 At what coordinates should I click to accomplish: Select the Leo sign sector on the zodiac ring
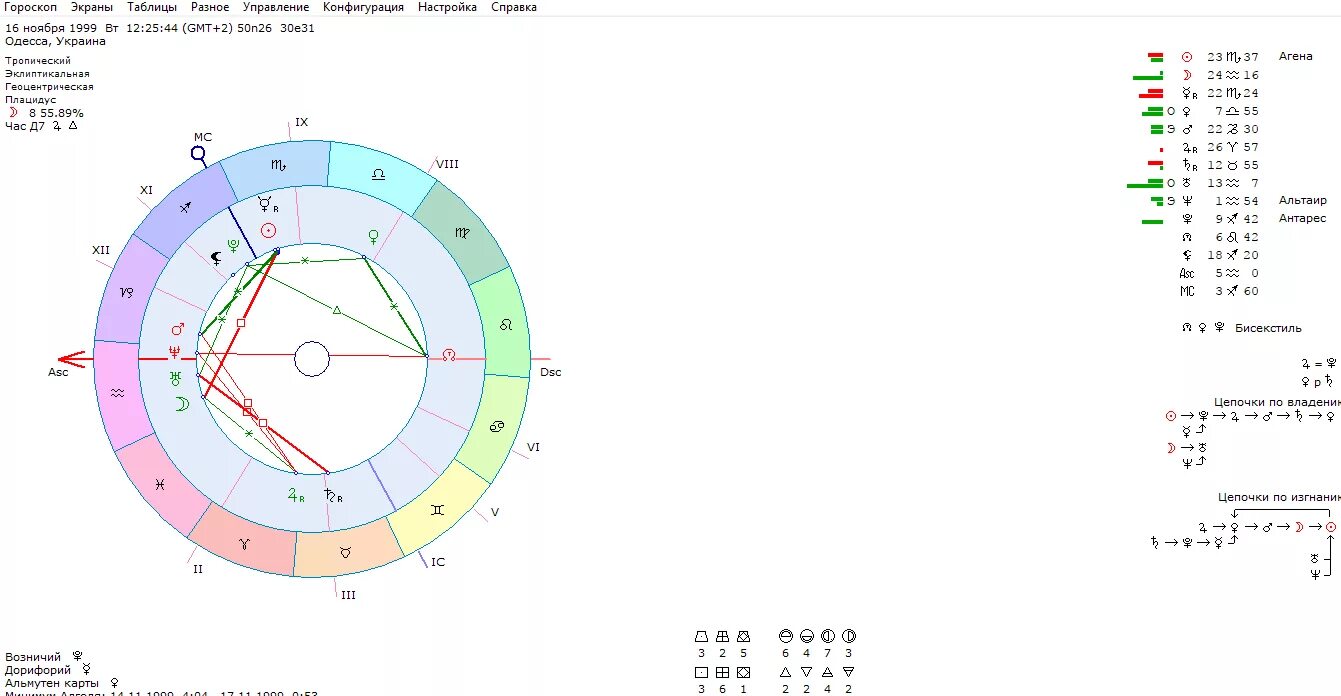pos(506,325)
